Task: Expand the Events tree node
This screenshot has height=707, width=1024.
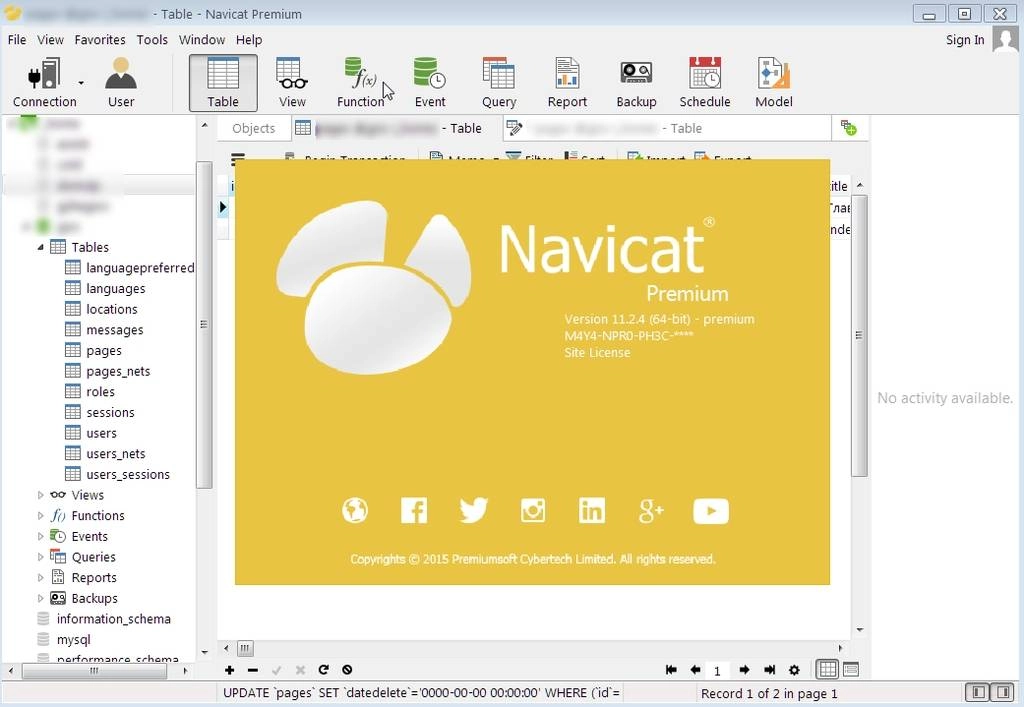Action: (40, 537)
